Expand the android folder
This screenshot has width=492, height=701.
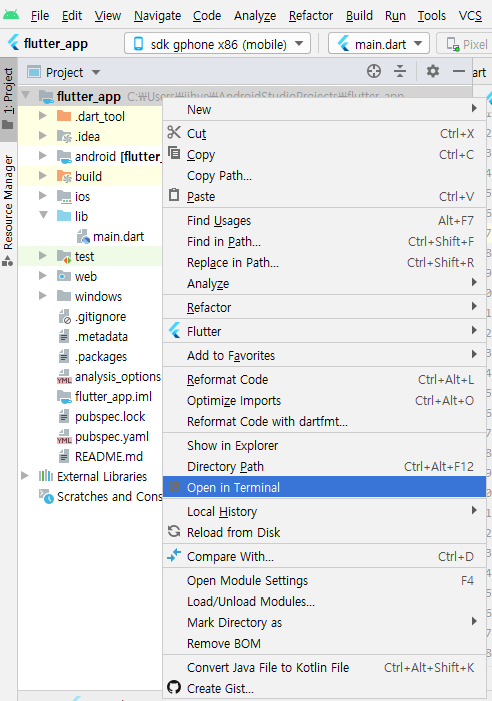[43, 156]
